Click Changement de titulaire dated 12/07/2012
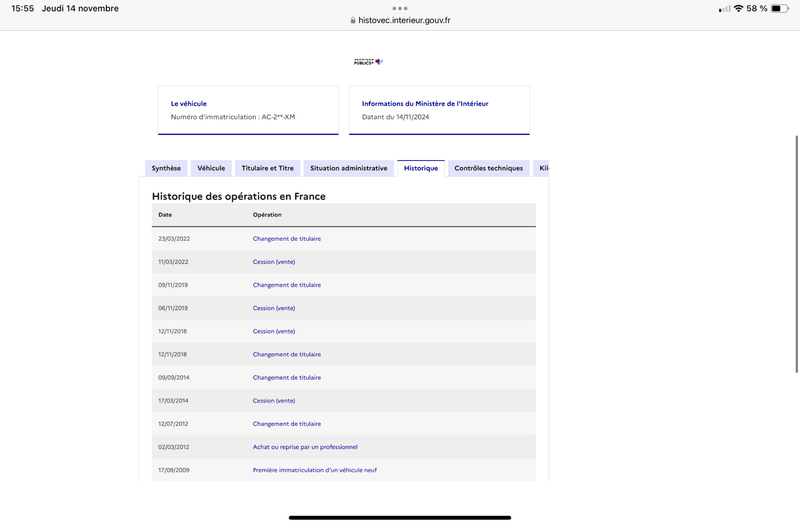 [287, 424]
